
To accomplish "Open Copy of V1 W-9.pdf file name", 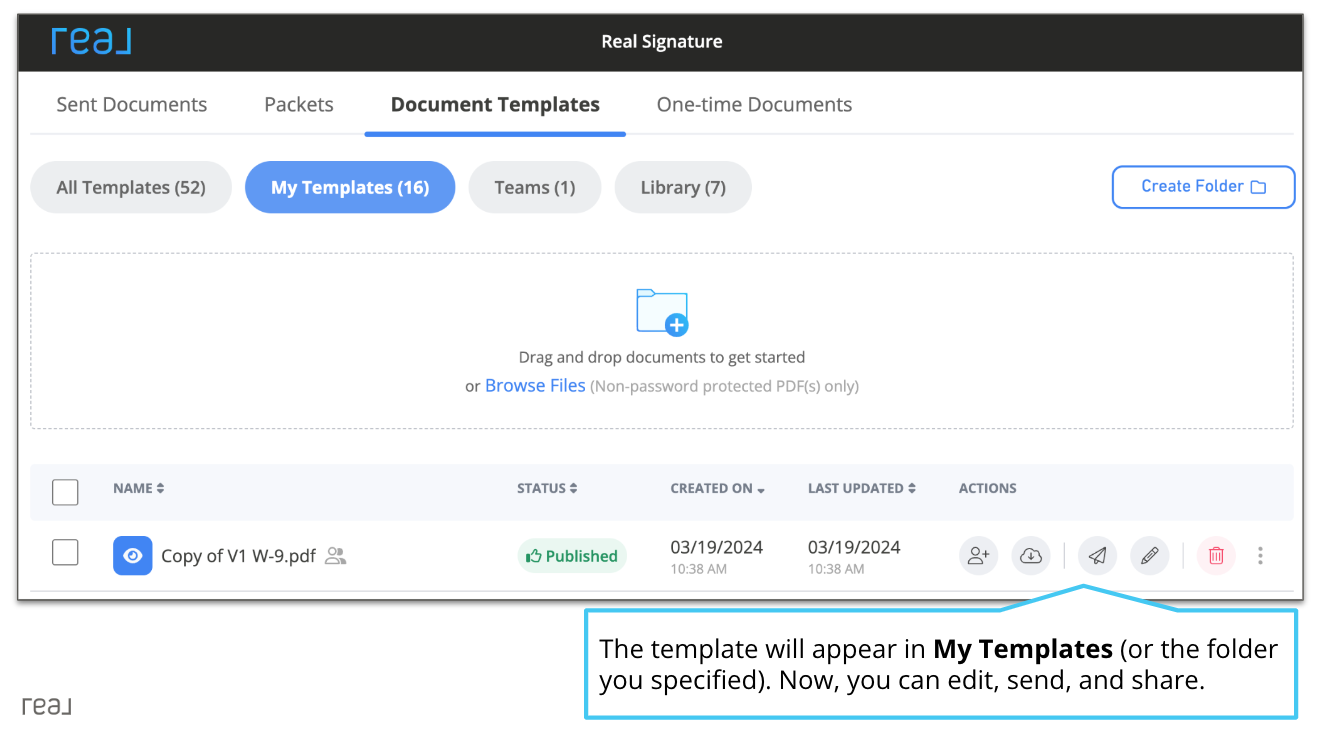I will [238, 556].
